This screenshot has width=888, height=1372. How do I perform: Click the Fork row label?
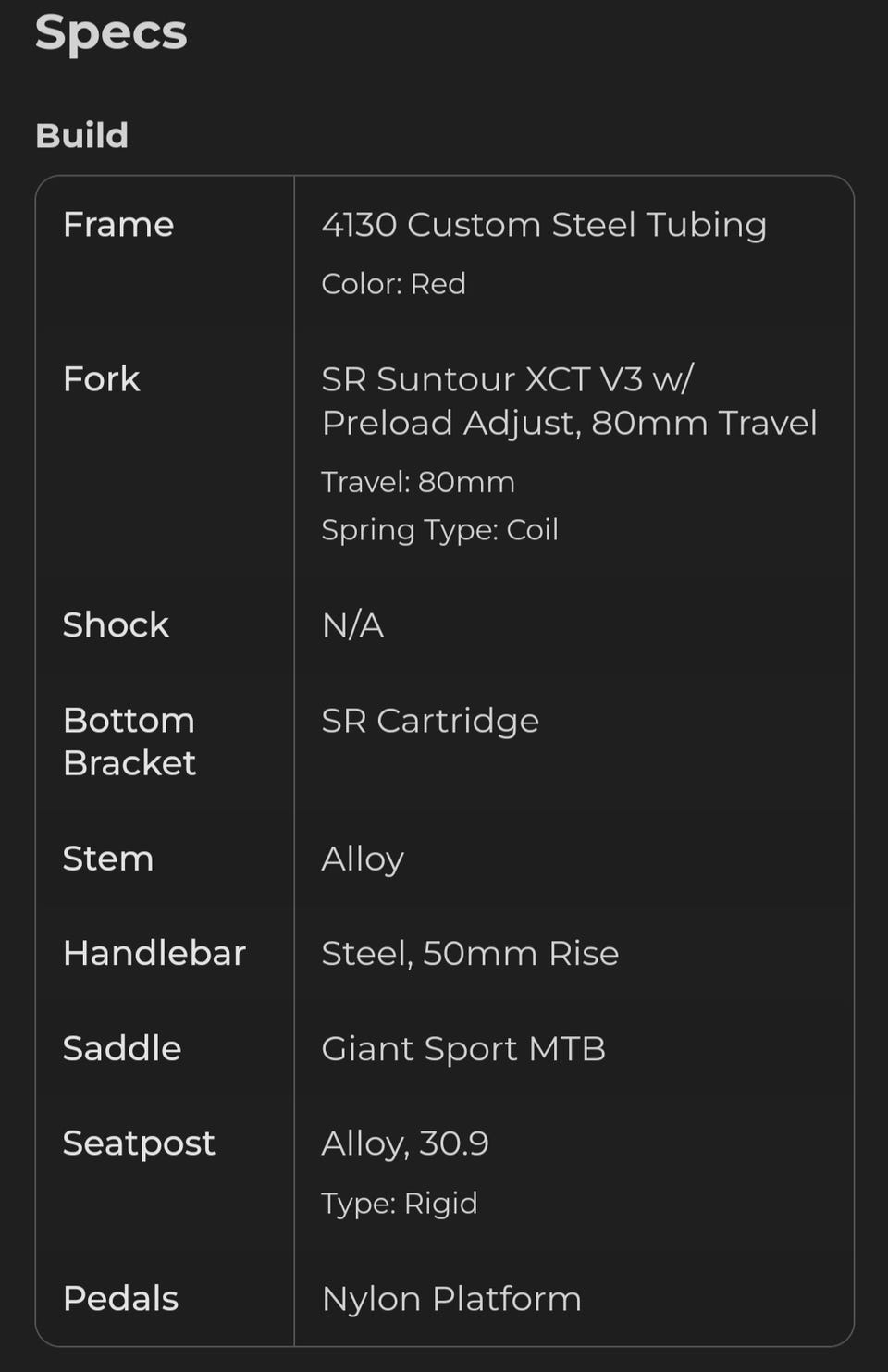click(102, 379)
